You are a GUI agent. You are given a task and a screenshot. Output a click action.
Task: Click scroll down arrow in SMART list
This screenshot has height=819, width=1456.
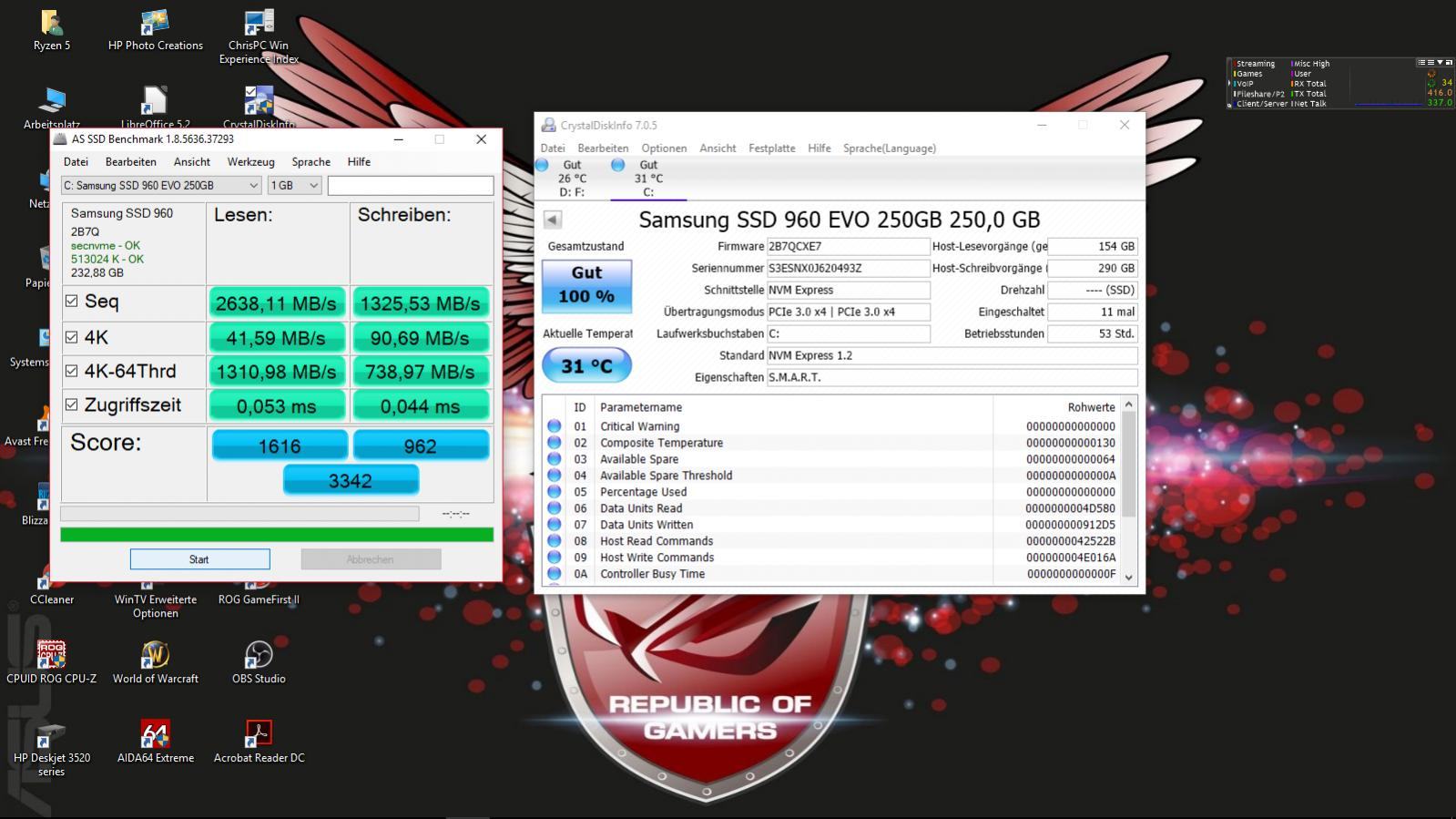[x=1129, y=577]
